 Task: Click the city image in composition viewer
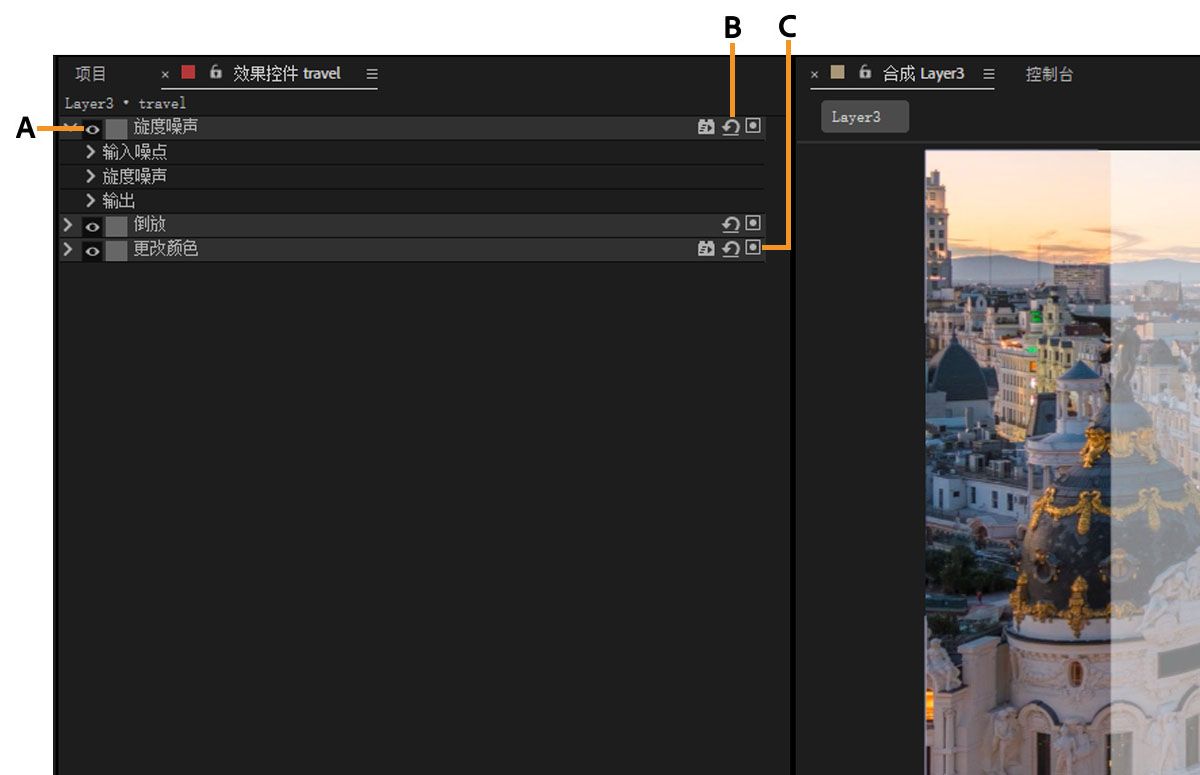tap(1062, 462)
